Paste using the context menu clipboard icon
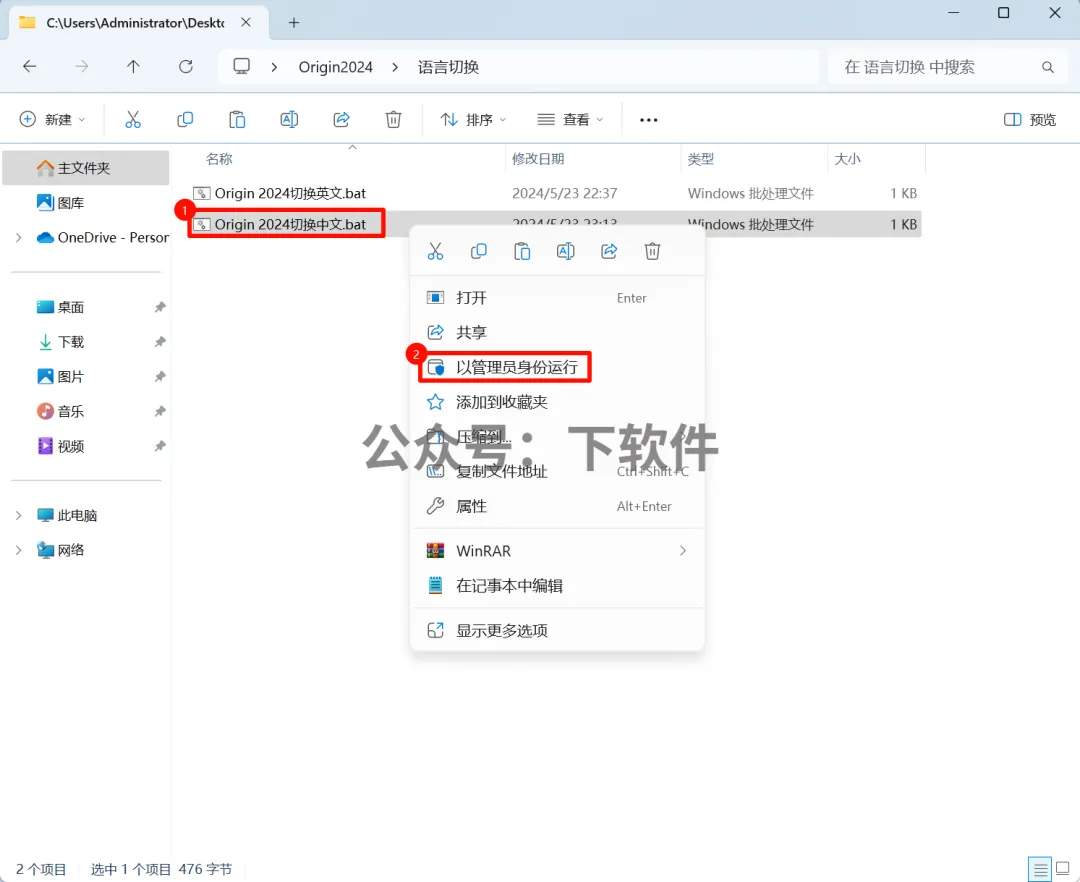 point(522,251)
